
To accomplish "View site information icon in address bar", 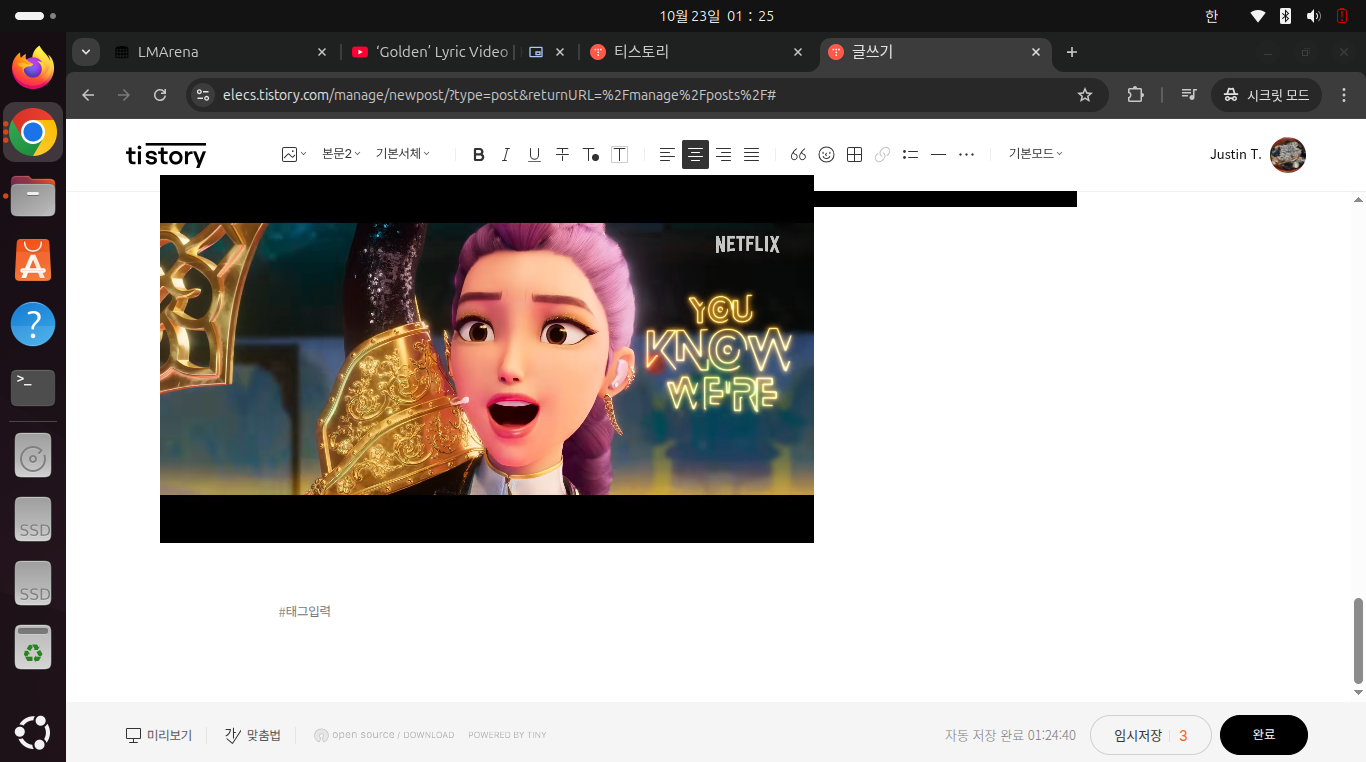I will (203, 95).
